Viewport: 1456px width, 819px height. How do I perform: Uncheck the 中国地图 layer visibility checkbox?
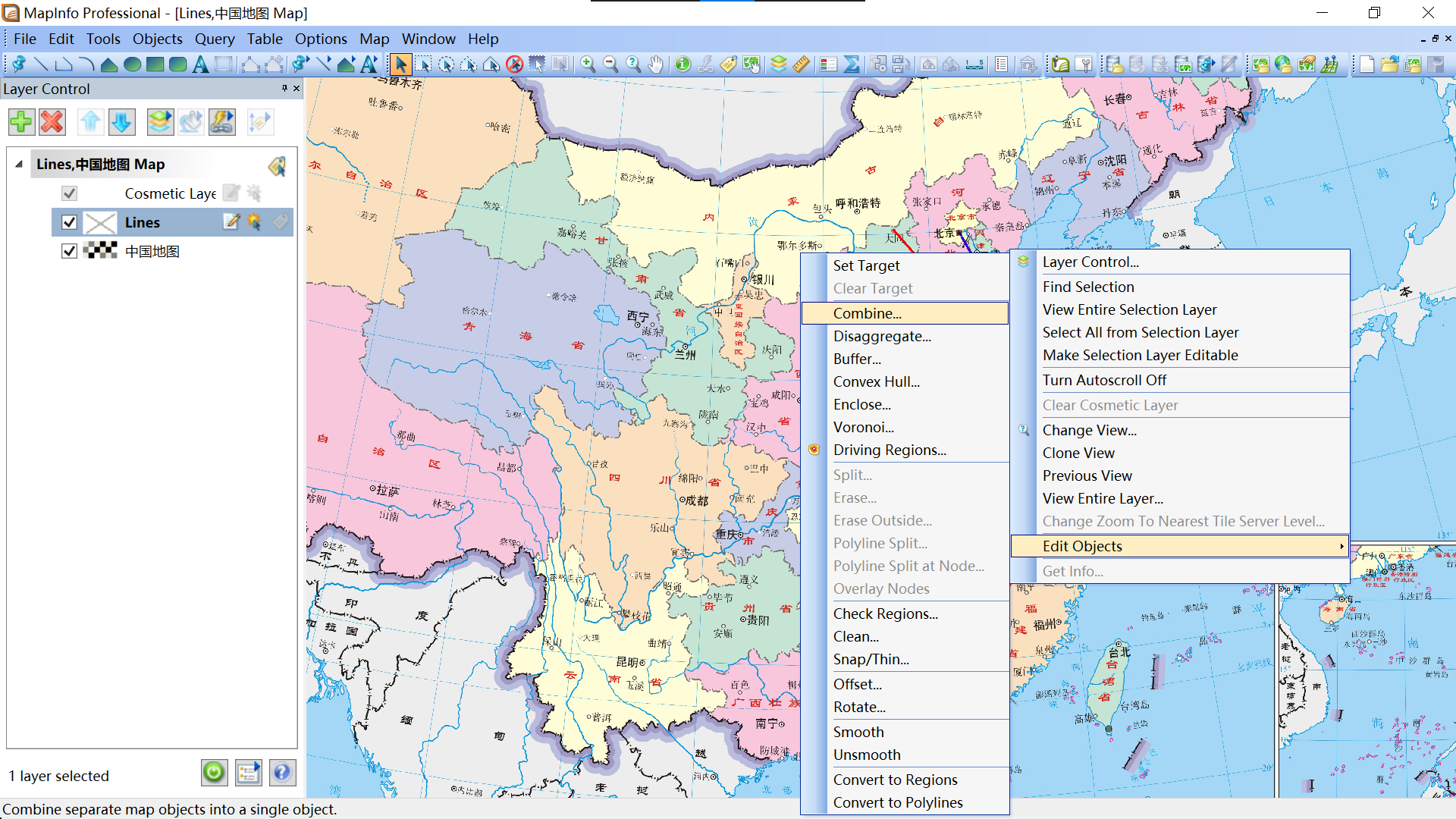(69, 251)
